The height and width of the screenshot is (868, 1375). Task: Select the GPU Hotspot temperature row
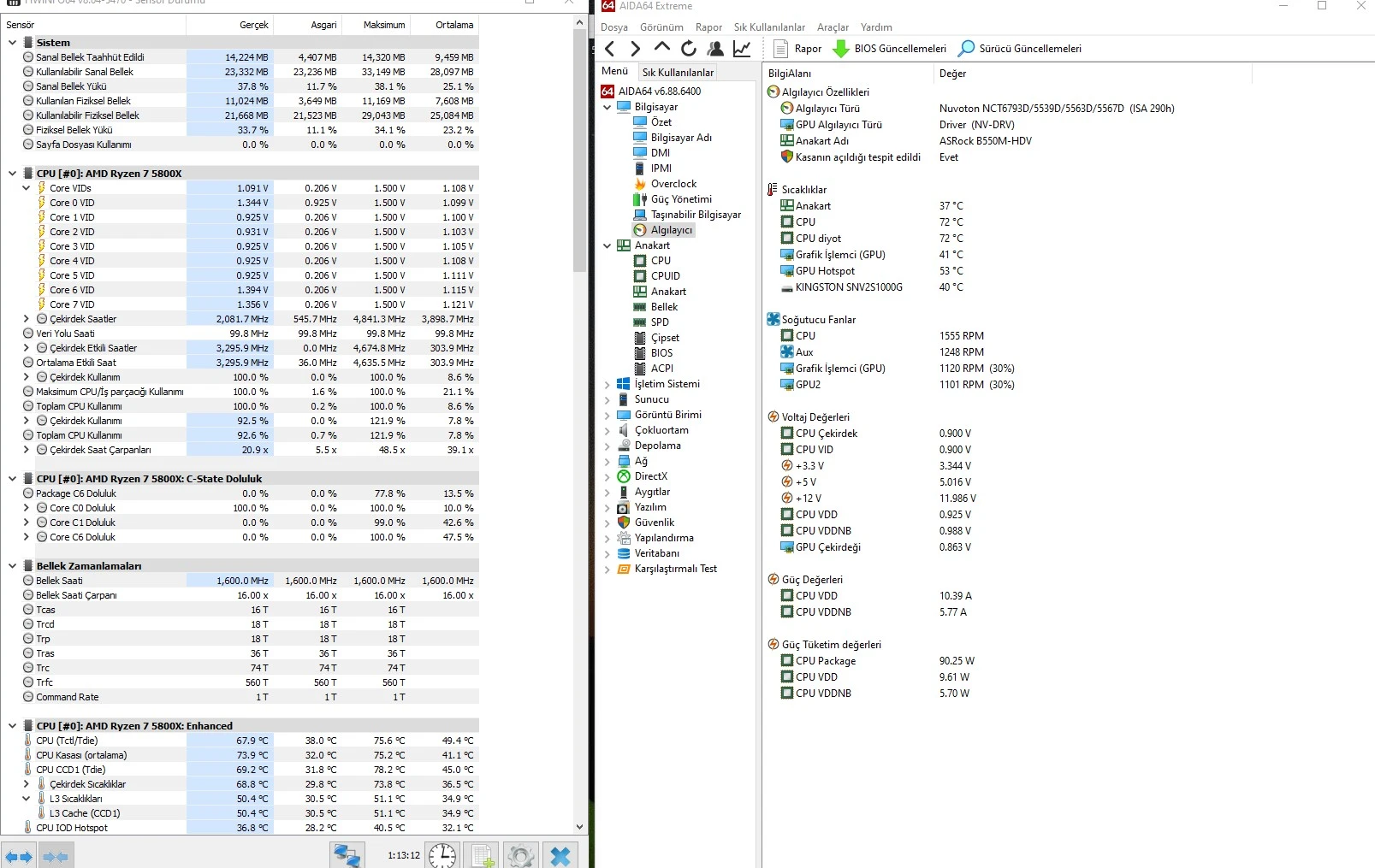pos(872,271)
